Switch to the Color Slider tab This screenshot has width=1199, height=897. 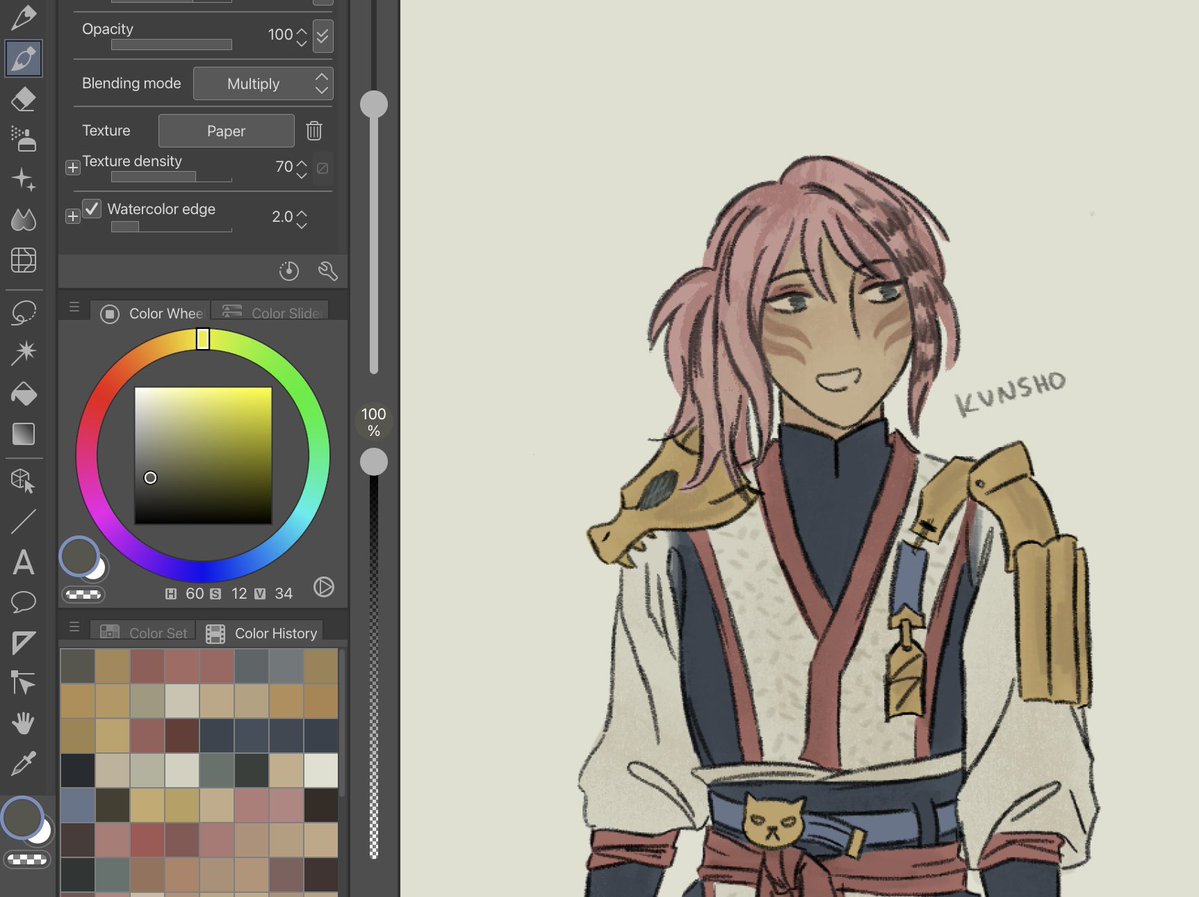point(271,312)
